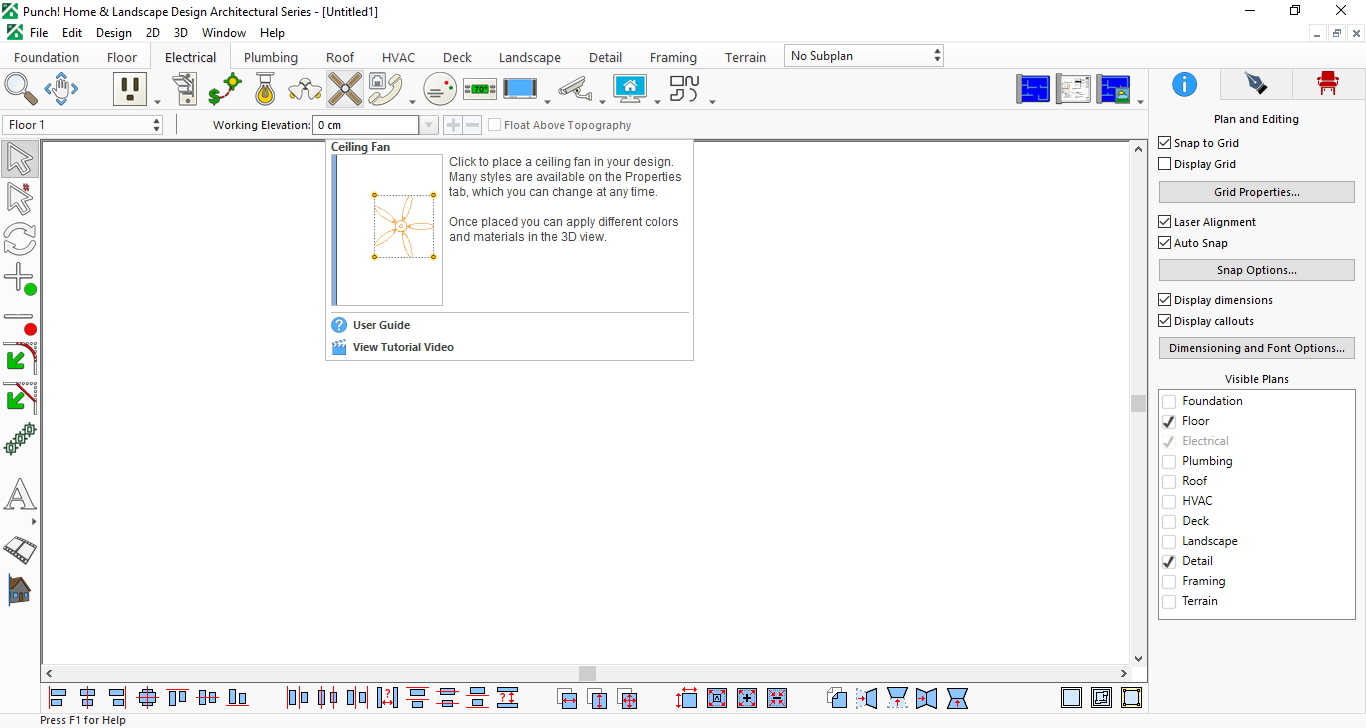The image size is (1366, 728).
Task: Click the Snap Options... button
Action: pyautogui.click(x=1257, y=270)
